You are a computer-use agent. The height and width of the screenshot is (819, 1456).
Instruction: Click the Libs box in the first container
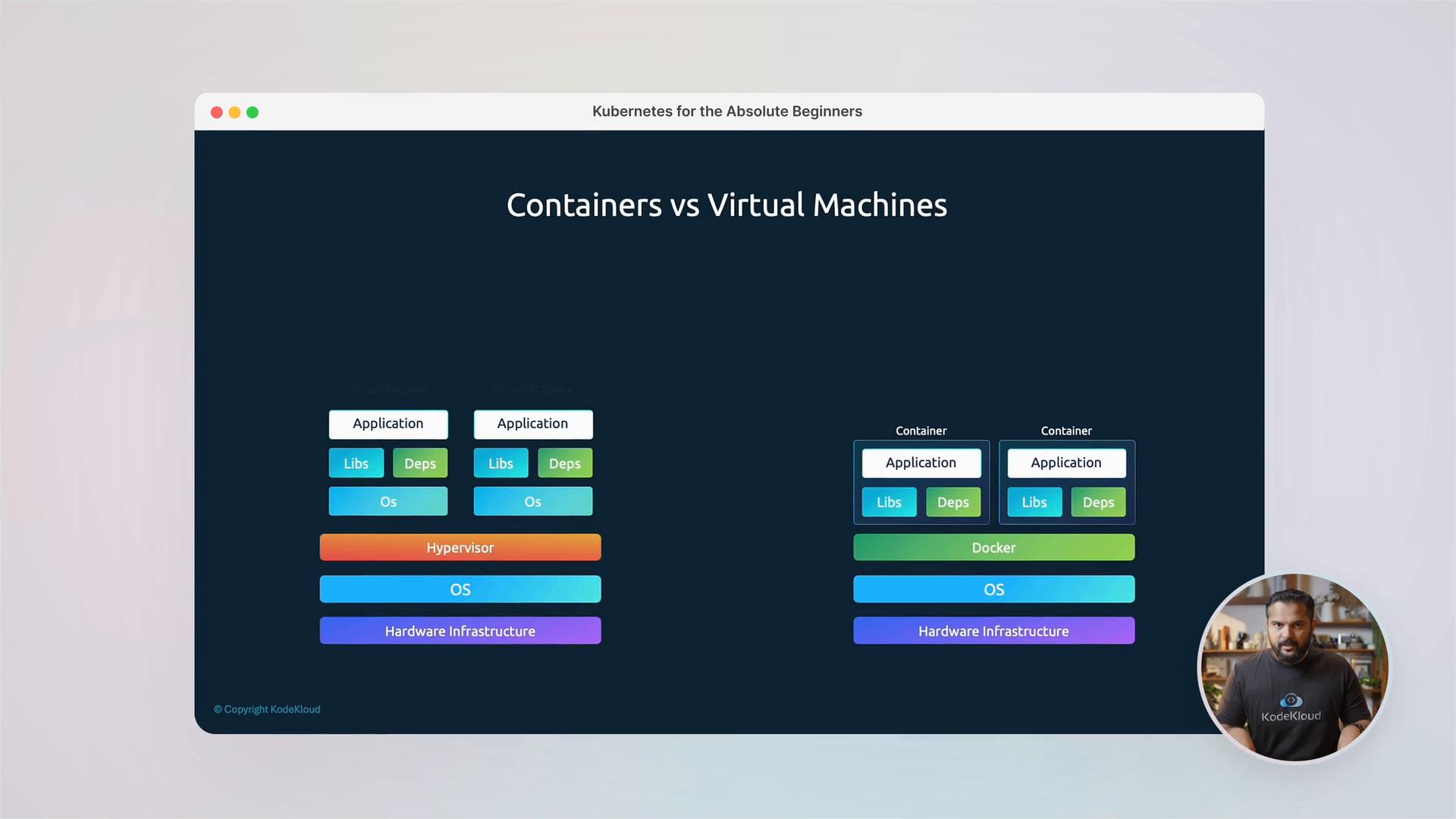pos(890,502)
